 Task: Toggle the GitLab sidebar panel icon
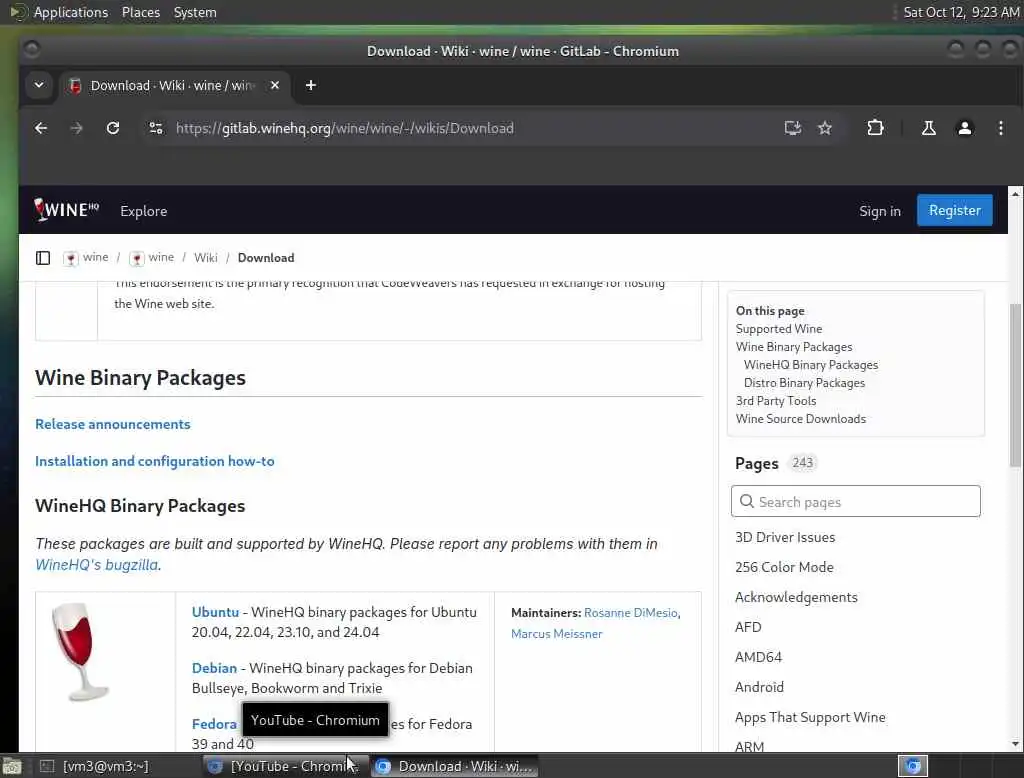click(x=43, y=258)
